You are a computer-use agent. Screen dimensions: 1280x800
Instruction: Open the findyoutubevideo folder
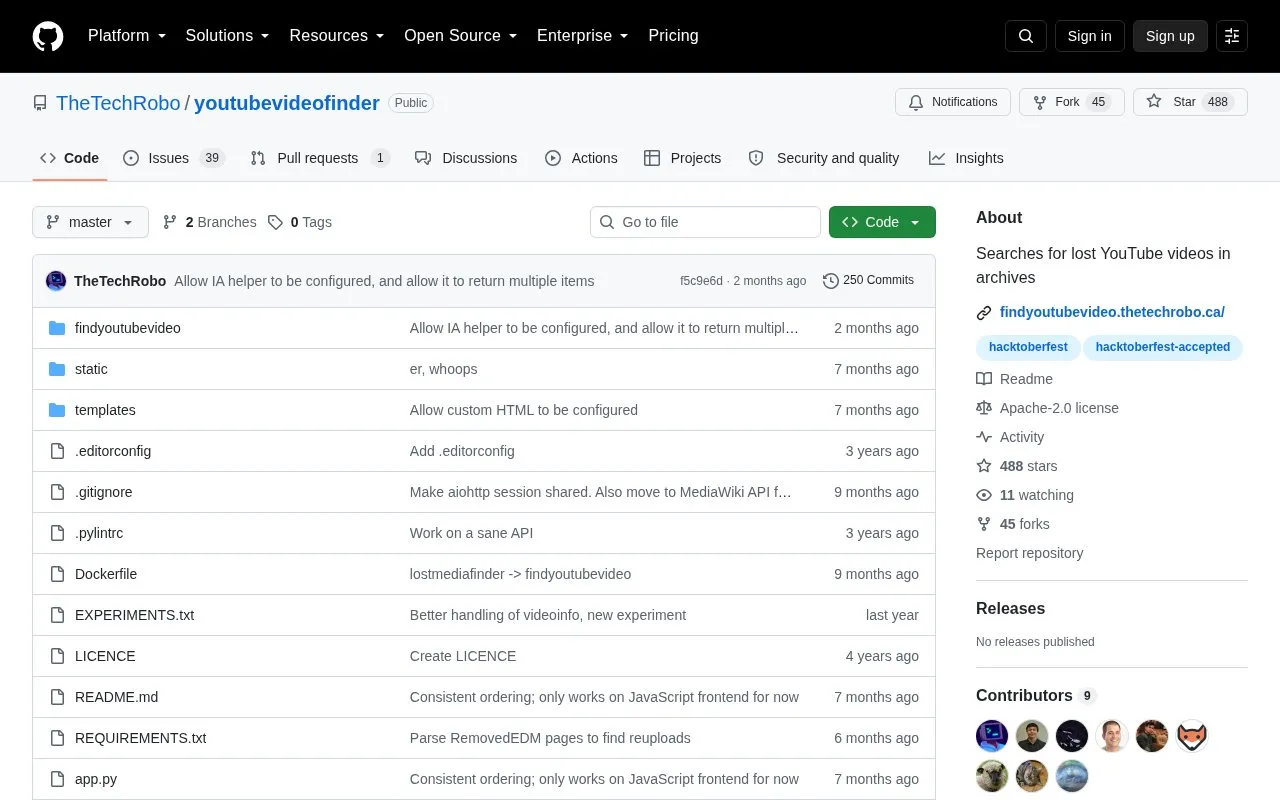pyautogui.click(x=128, y=328)
